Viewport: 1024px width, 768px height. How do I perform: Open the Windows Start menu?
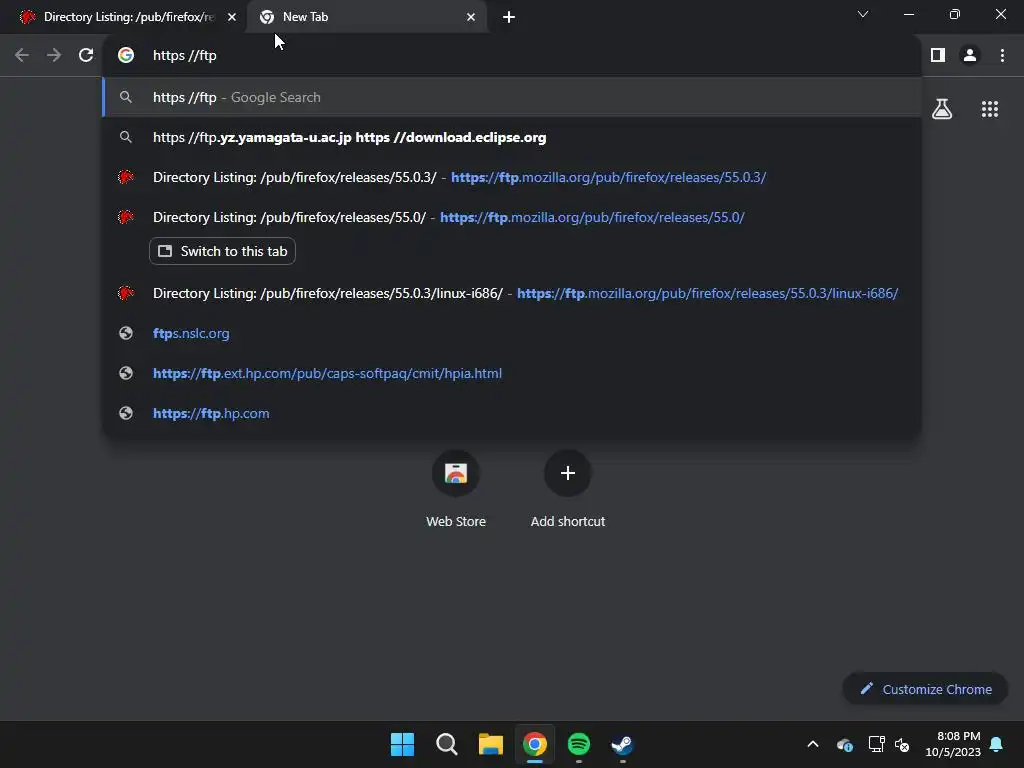(402, 744)
